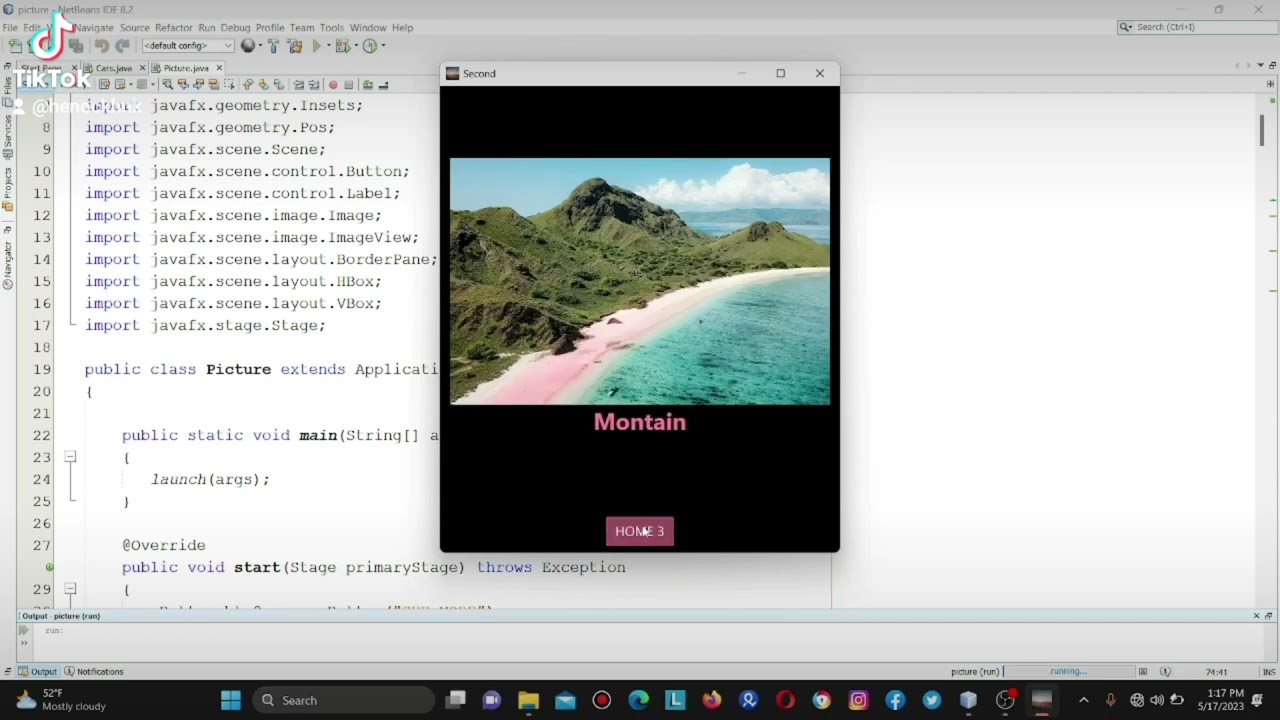
Task: Open the Projects side panel tab
Action: 7,188
